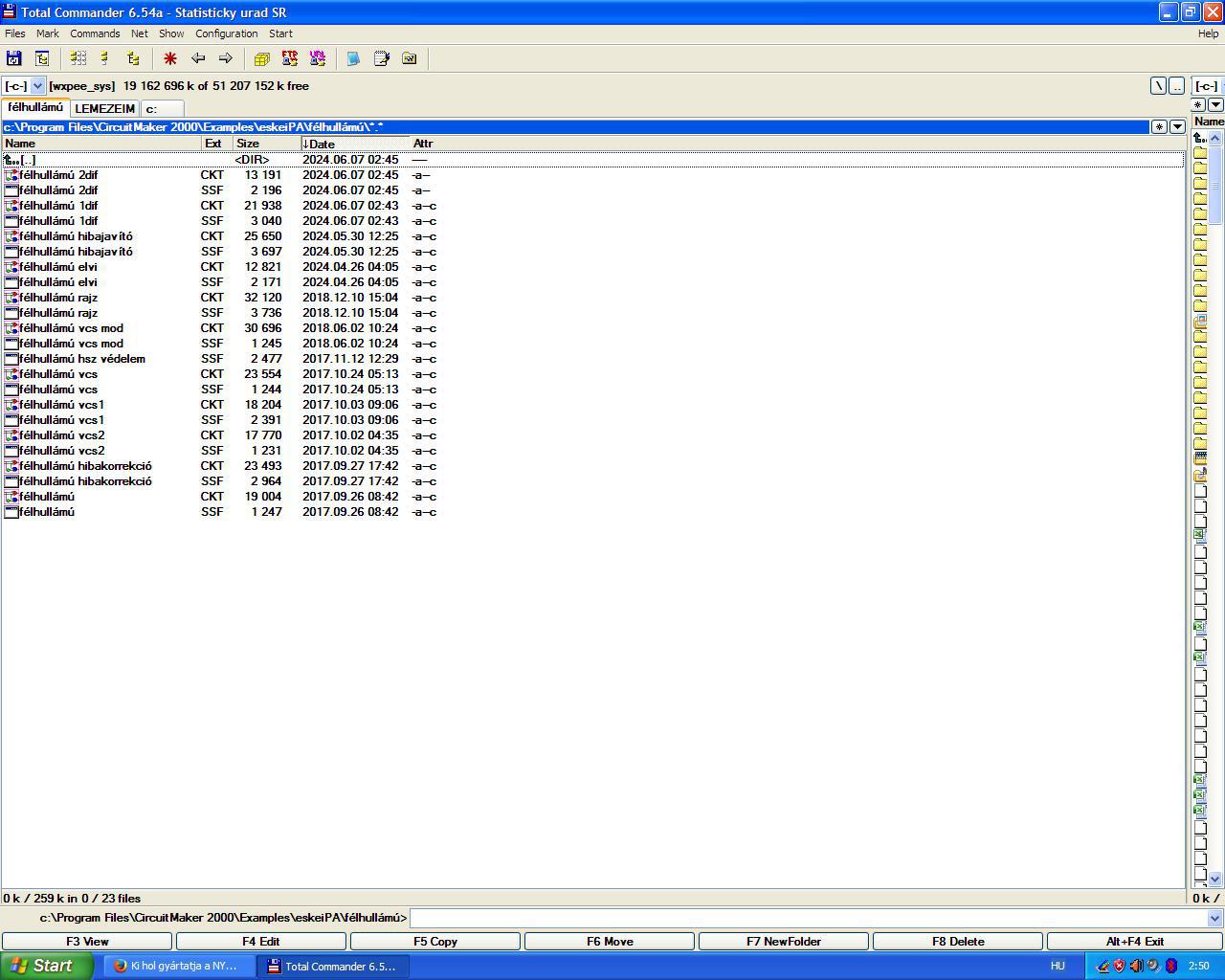Click the parent directory two-dots button

1177,86
